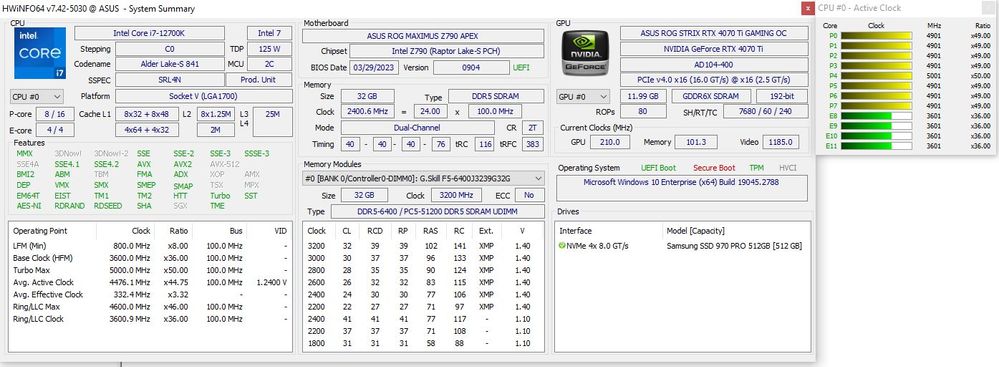Image resolution: width=999 pixels, height=367 pixels.
Task: Click the green NVMe drive status icon
Action: (562, 245)
